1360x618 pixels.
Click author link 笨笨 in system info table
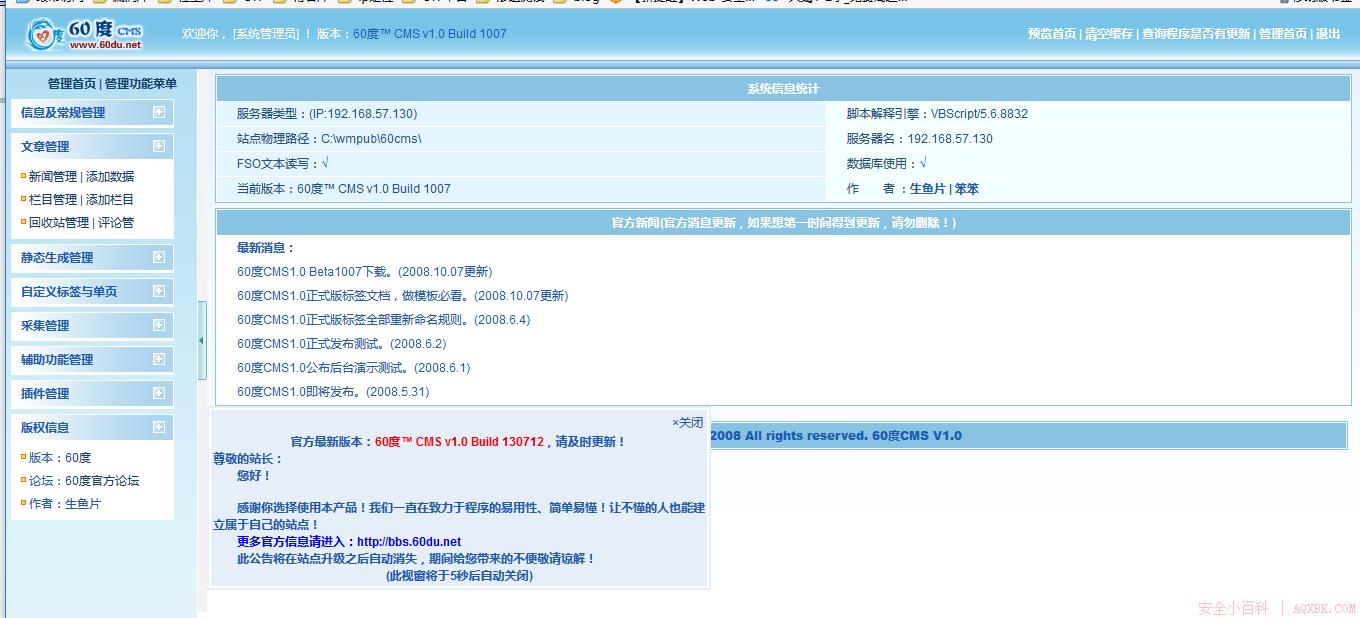[x=967, y=189]
